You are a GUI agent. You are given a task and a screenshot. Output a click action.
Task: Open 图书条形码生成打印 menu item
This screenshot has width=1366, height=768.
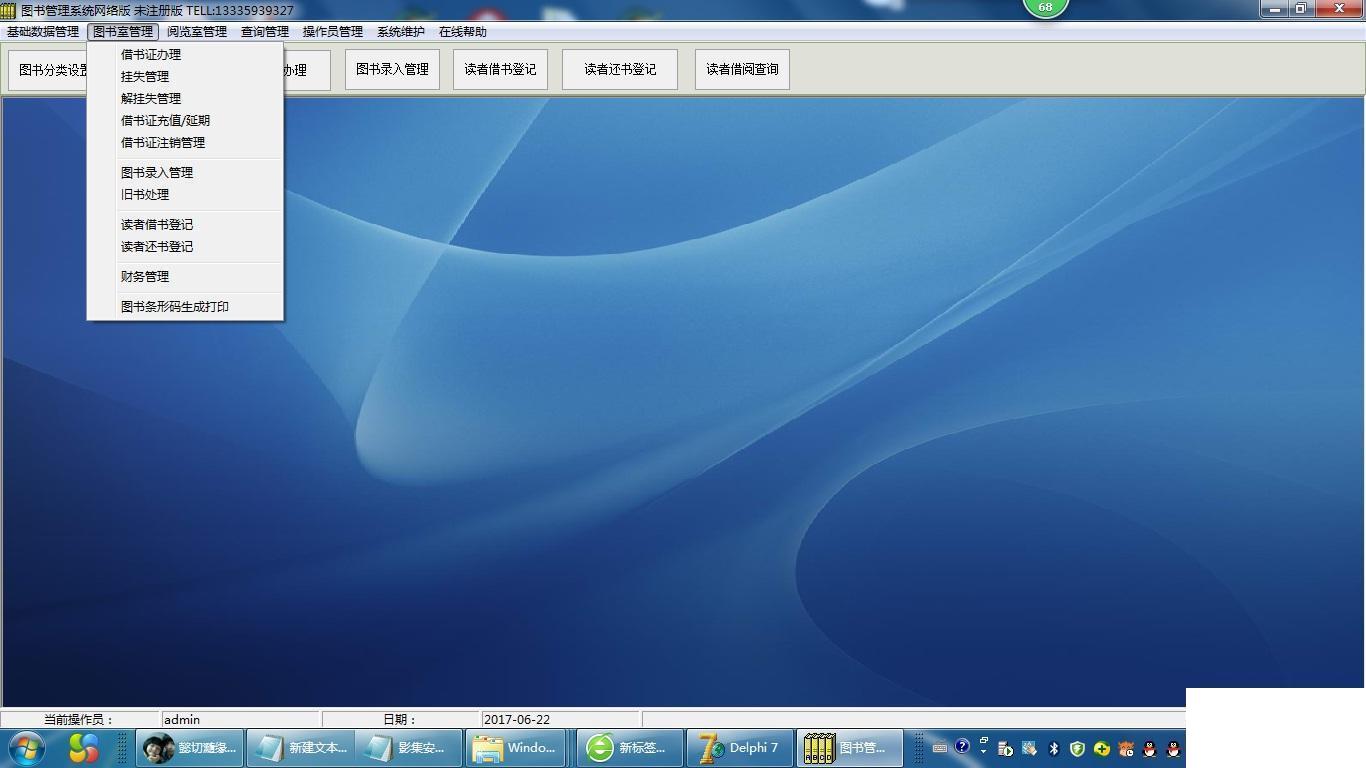pos(175,307)
